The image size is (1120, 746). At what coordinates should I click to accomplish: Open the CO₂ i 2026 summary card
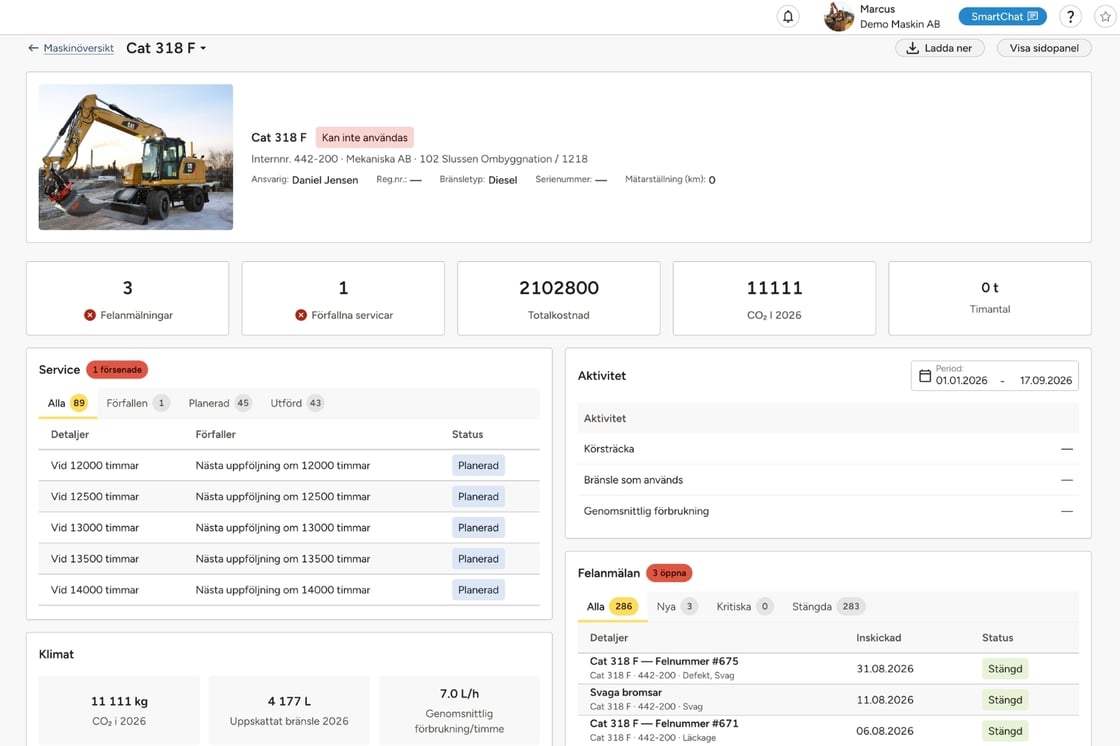click(774, 298)
